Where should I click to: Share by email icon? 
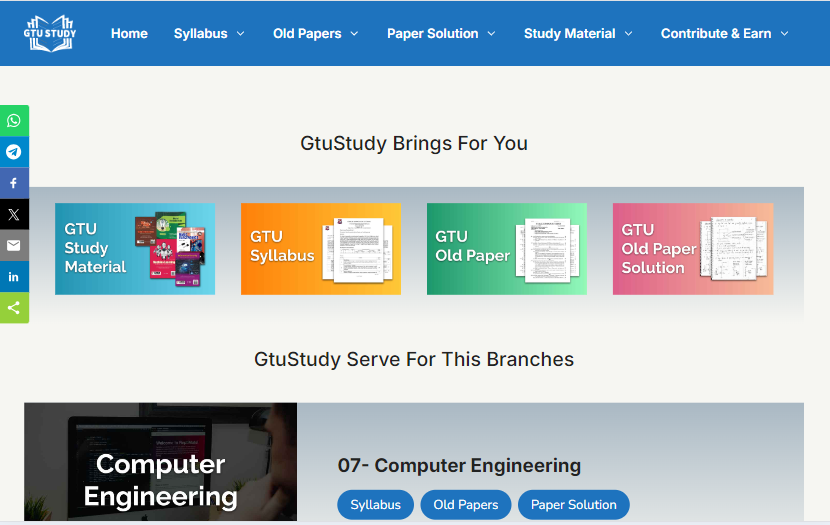pos(14,246)
